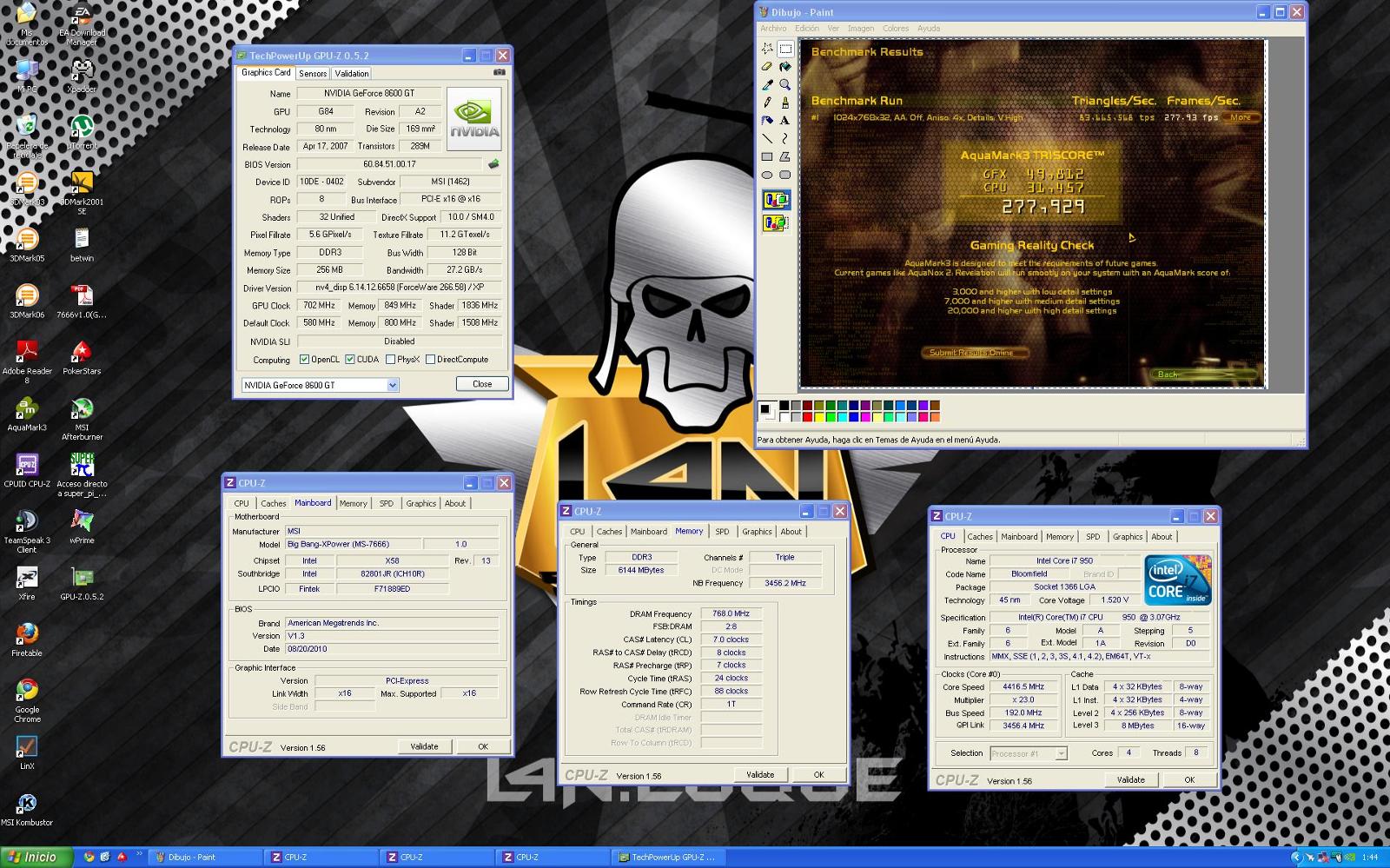
Task: Choose the Airbrush tool in Paint
Action: pyautogui.click(x=767, y=121)
